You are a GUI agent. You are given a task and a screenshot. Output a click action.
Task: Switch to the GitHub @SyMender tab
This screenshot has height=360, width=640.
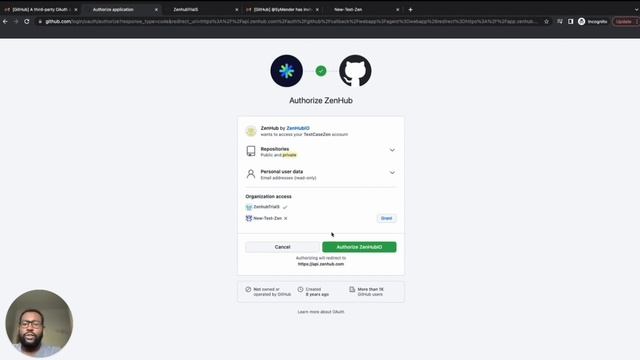tap(282, 9)
